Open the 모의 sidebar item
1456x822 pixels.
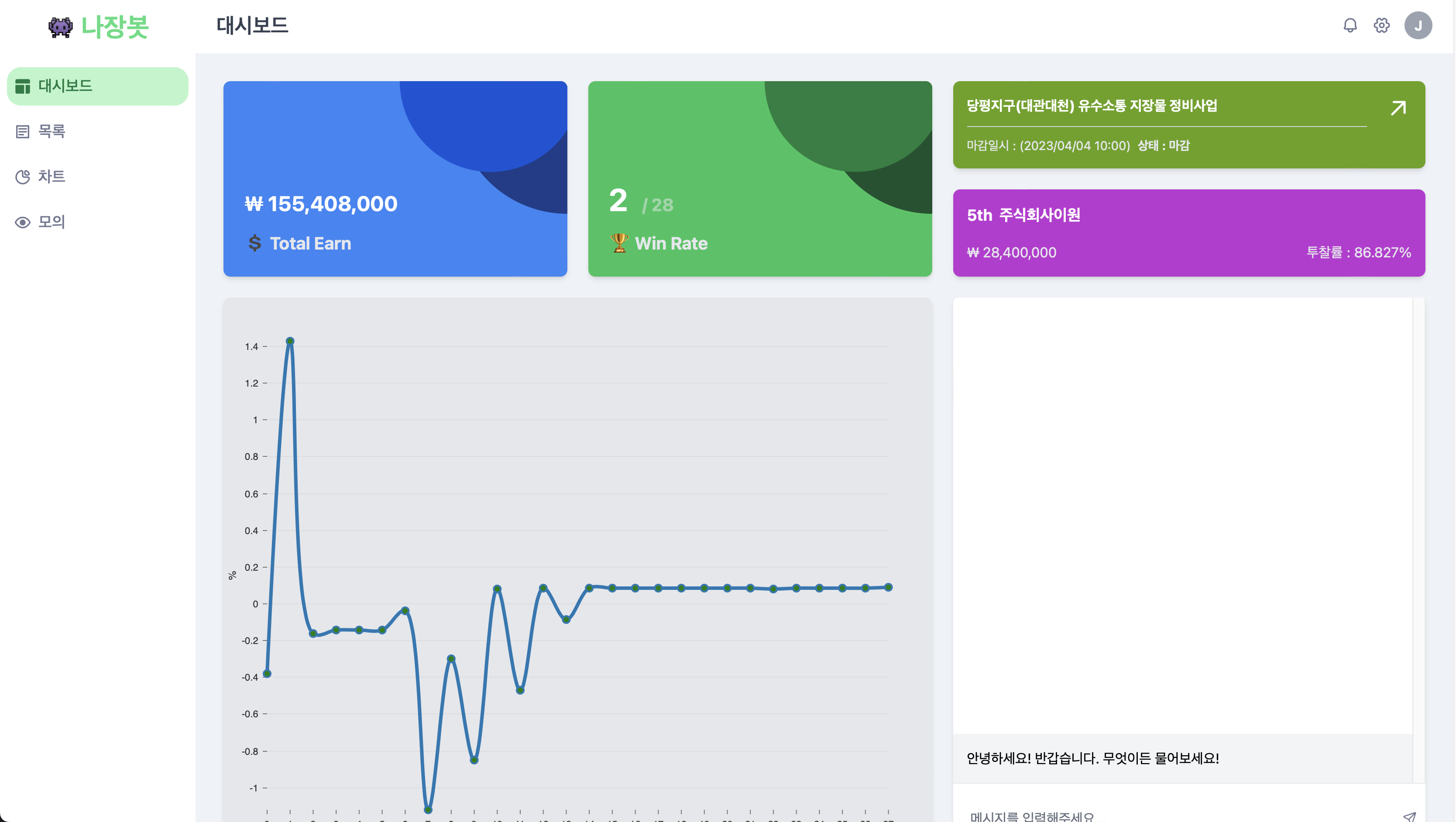pos(51,222)
